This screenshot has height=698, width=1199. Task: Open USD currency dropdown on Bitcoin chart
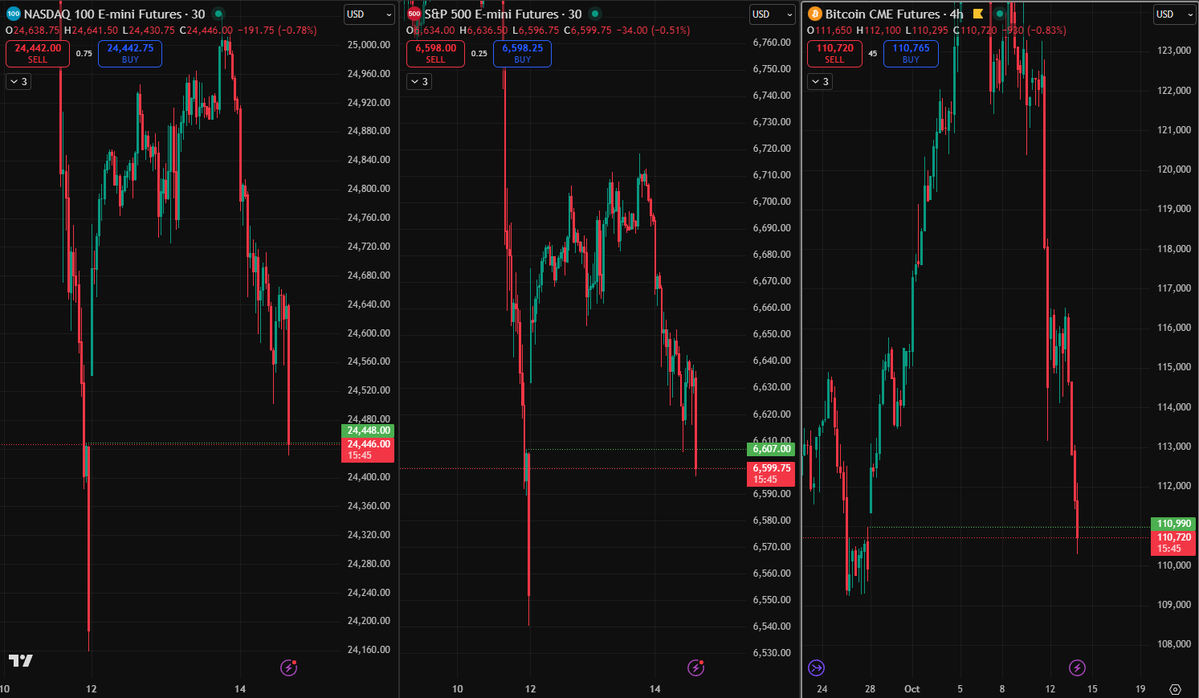[1175, 14]
